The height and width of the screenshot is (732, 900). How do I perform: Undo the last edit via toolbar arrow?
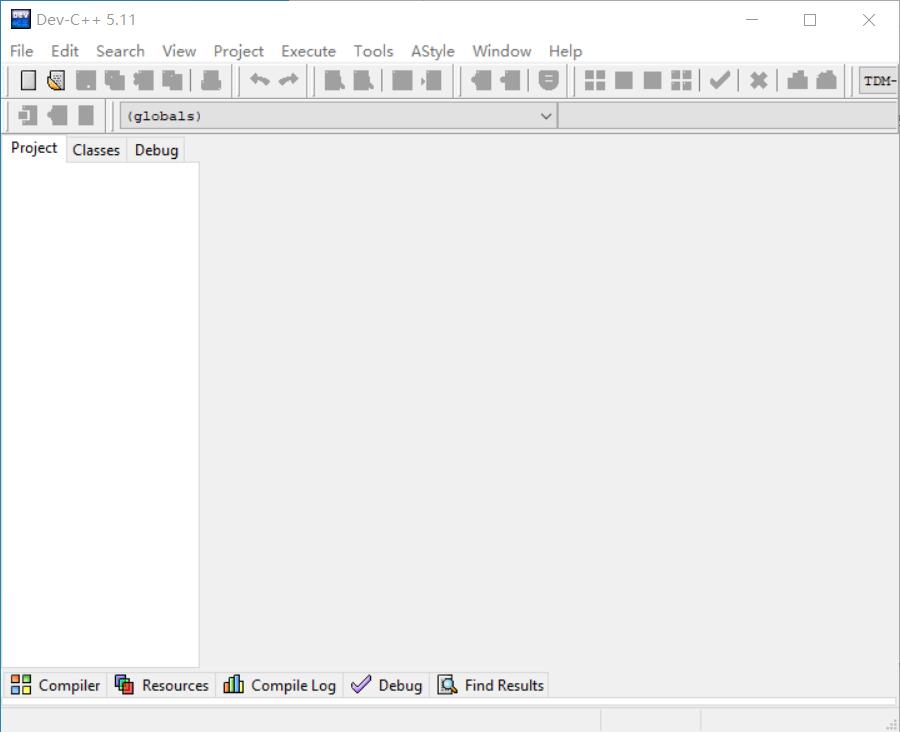click(260, 80)
